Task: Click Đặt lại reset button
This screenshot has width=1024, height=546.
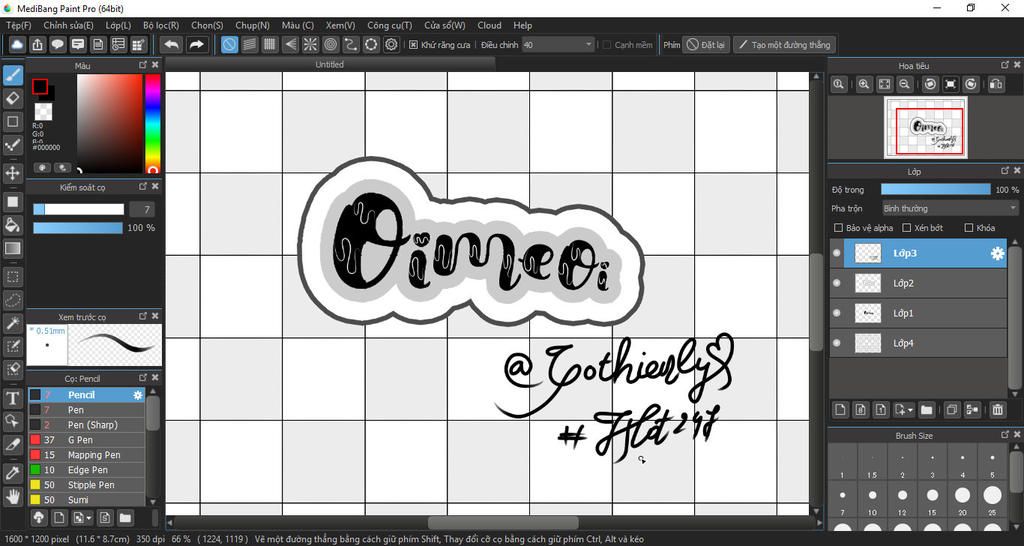Action: [706, 45]
